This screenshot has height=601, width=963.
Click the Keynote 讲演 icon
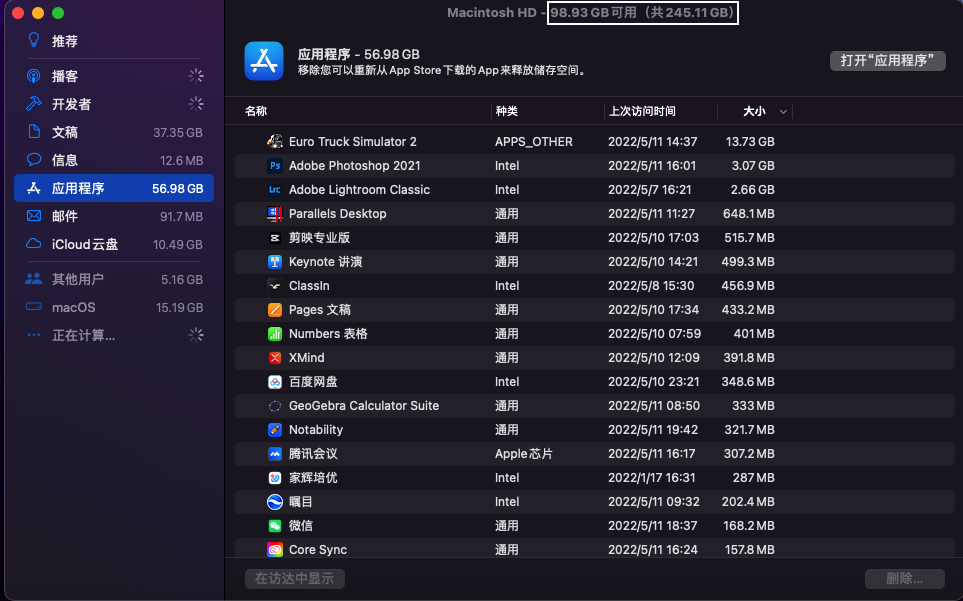[x=275, y=262]
